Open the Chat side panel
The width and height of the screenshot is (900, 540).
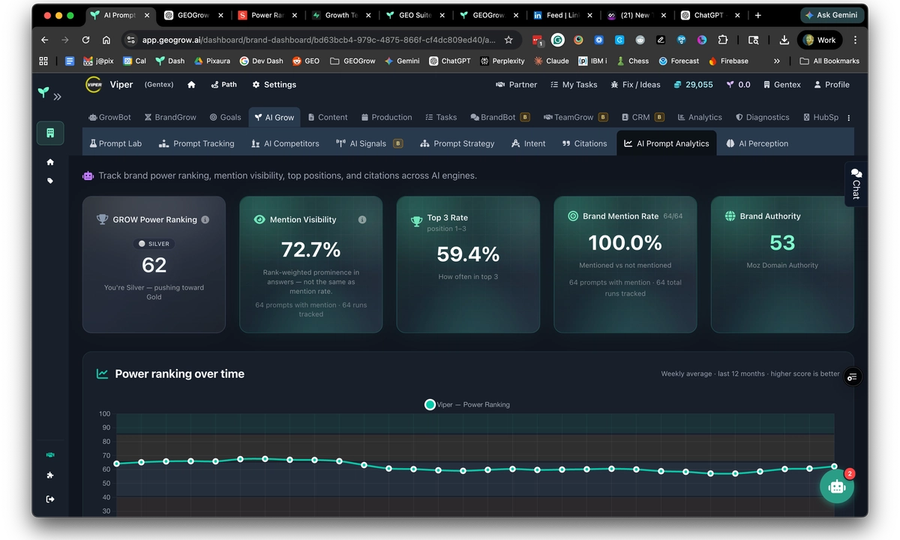click(x=856, y=184)
